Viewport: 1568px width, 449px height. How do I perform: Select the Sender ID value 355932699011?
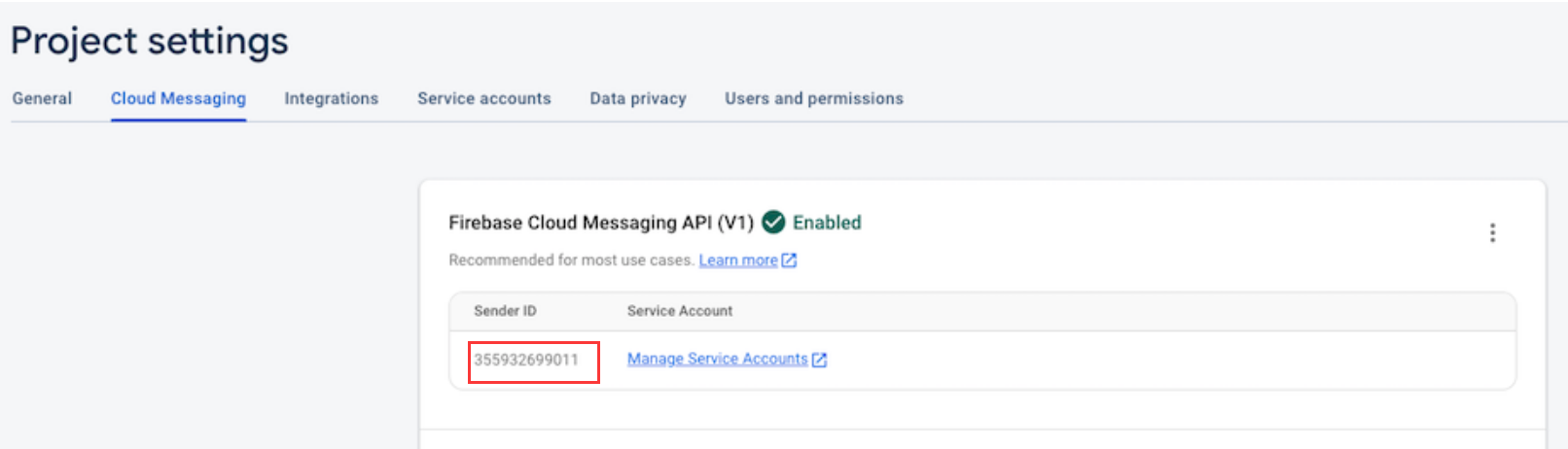526,360
